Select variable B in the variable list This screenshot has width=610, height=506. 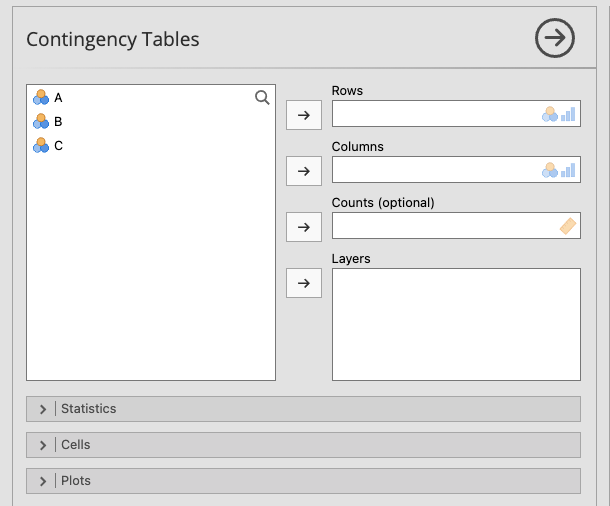pyautogui.click(x=58, y=121)
